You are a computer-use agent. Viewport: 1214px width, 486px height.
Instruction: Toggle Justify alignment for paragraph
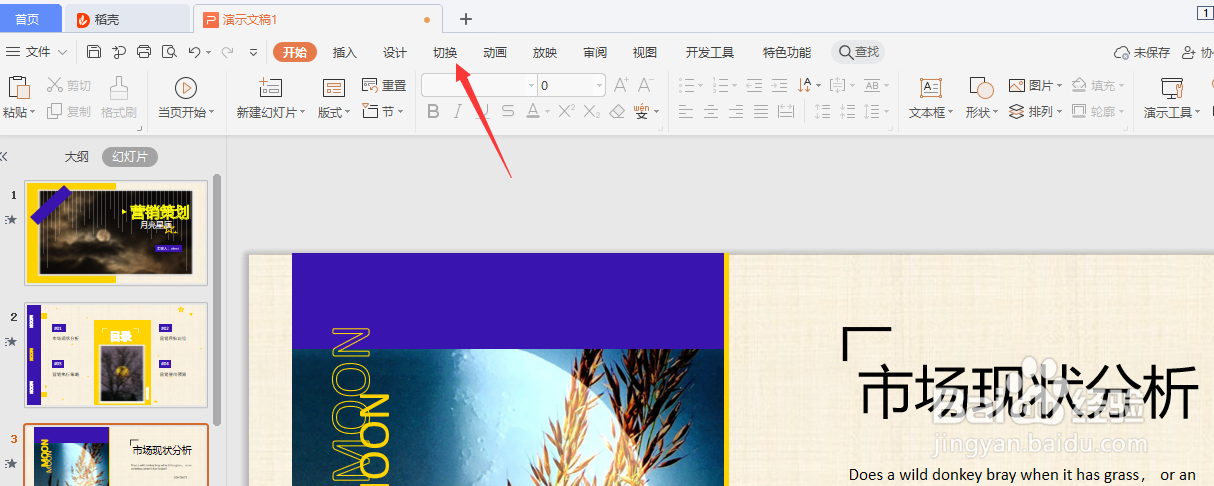pyautogui.click(x=761, y=112)
